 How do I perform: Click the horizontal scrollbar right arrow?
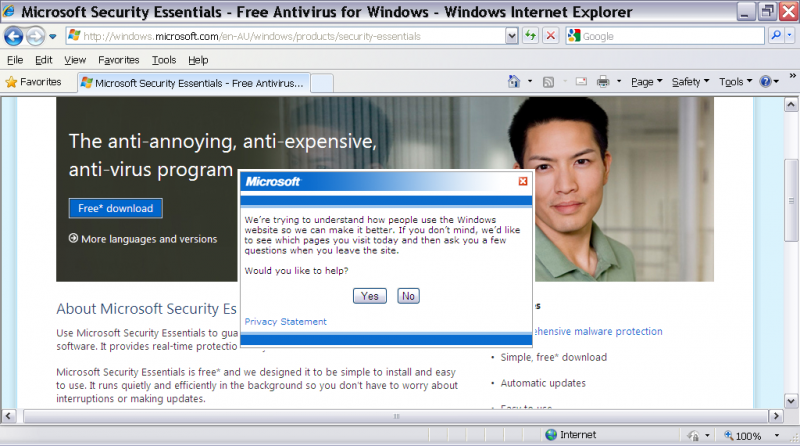(776, 416)
